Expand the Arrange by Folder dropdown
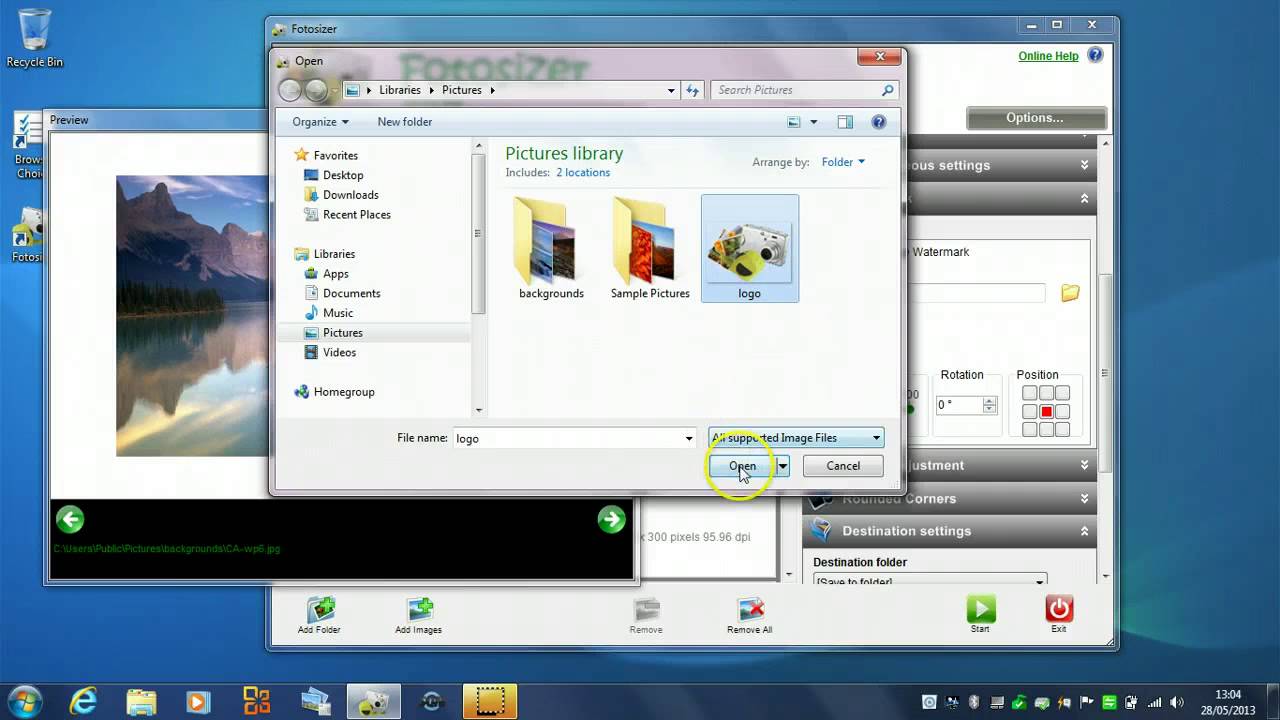 (843, 162)
